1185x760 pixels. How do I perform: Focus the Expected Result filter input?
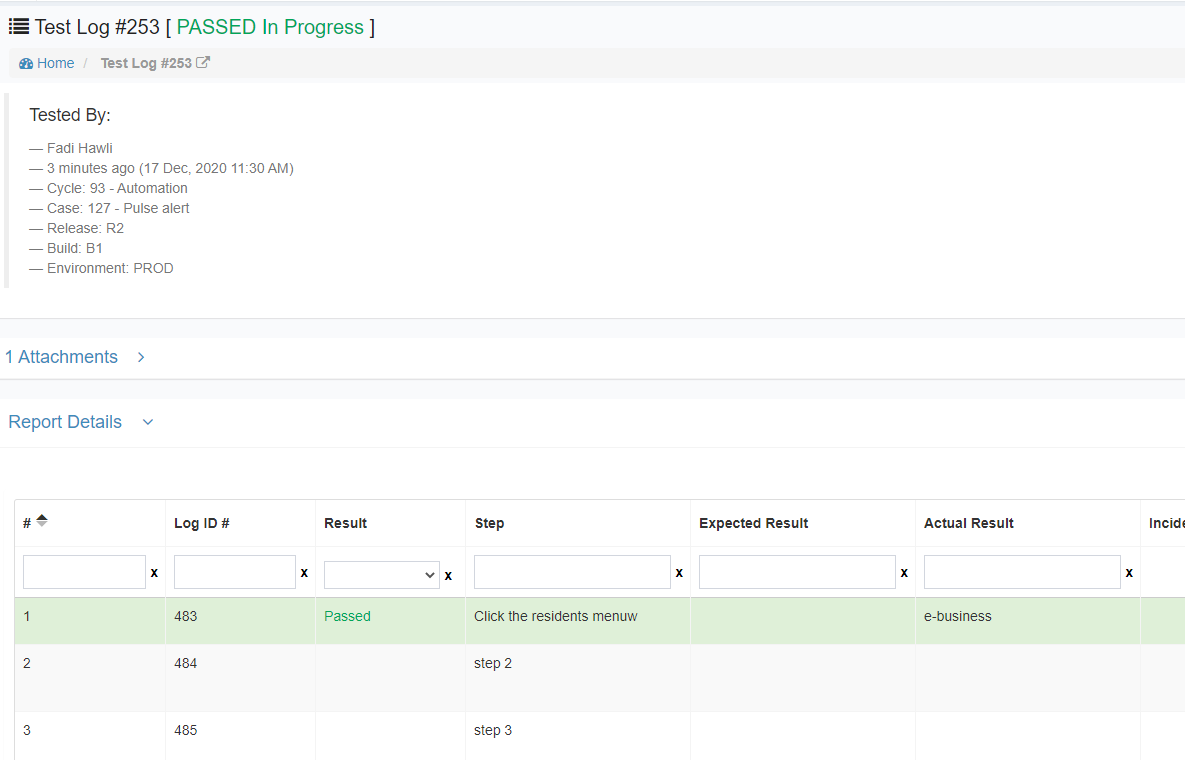click(797, 572)
